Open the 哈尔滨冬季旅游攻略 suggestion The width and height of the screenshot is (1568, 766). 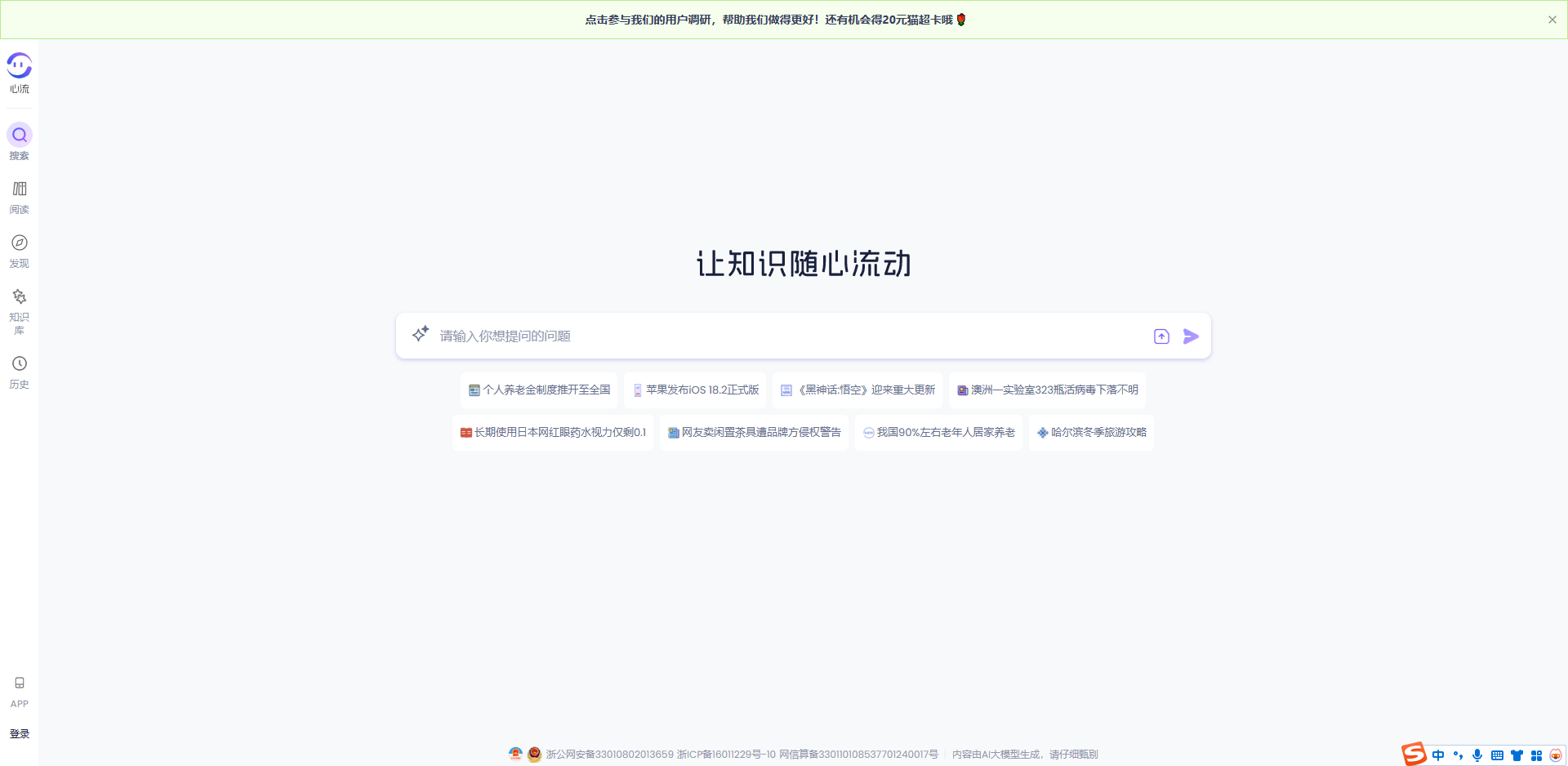click(x=1091, y=432)
